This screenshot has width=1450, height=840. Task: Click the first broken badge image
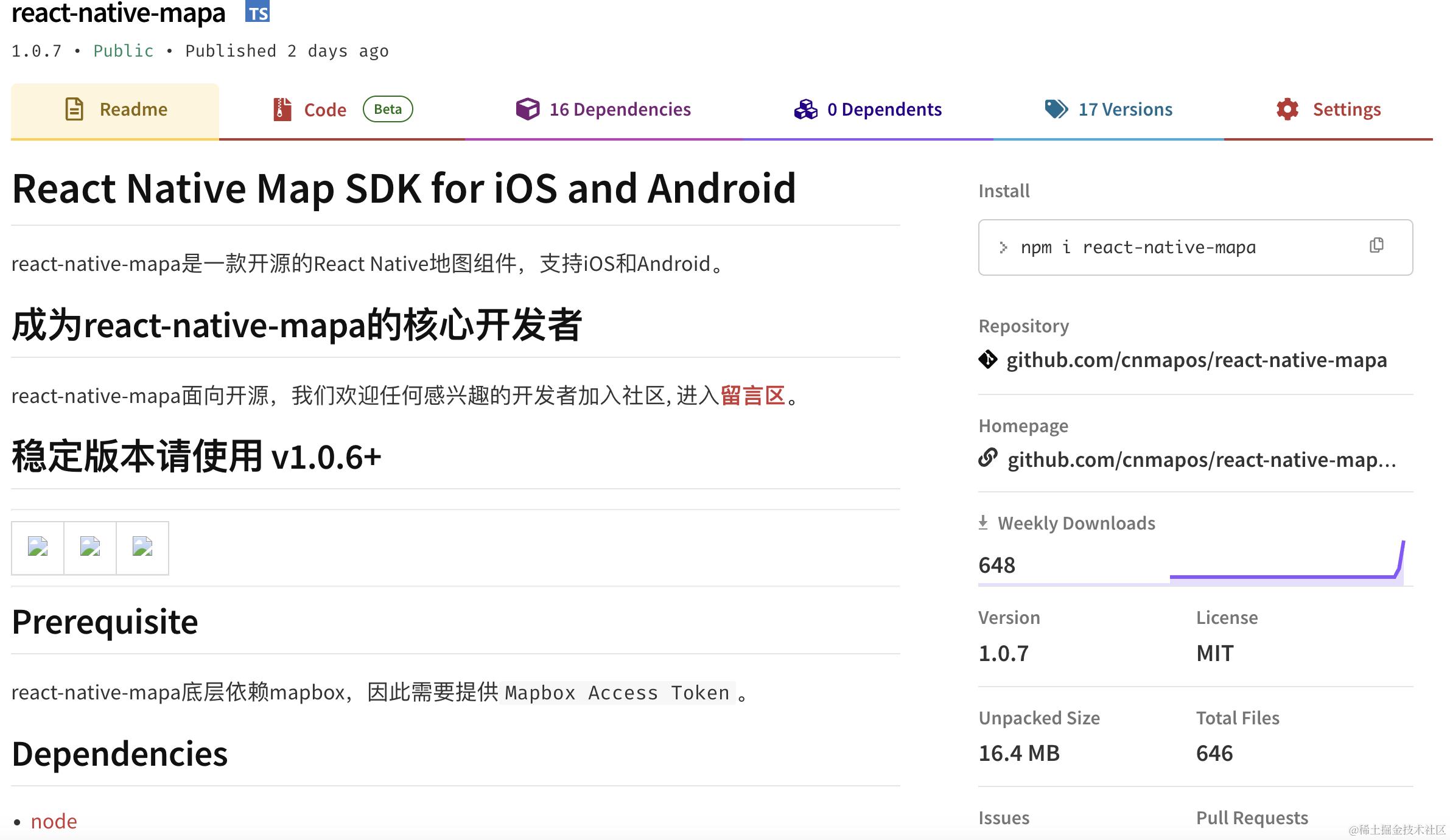point(38,547)
